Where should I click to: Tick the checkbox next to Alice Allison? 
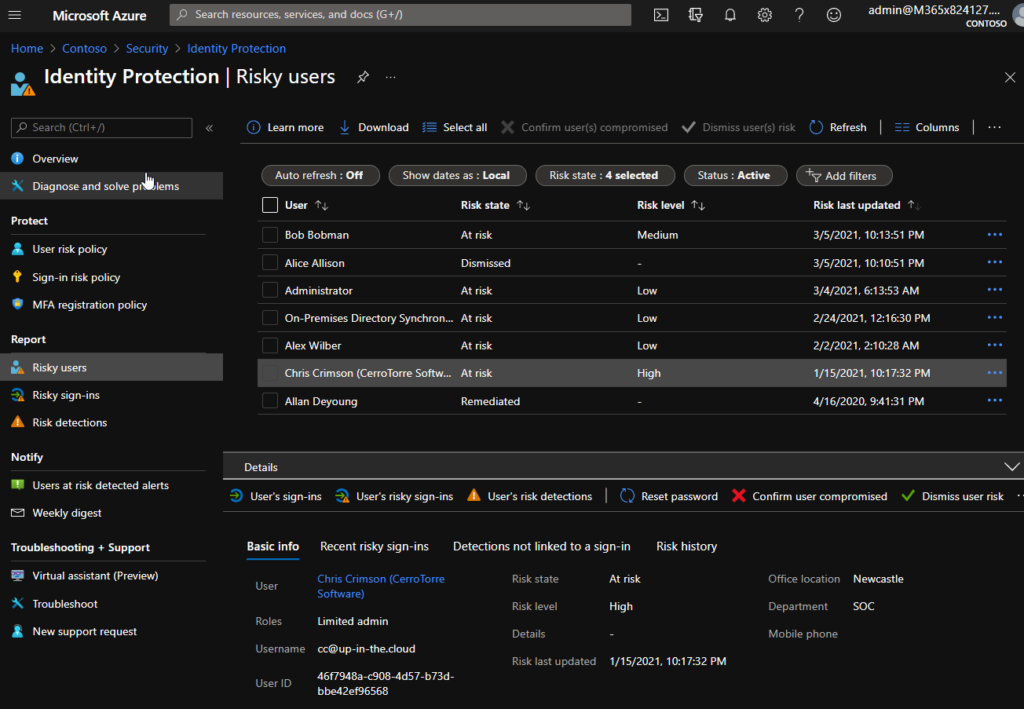[269, 263]
